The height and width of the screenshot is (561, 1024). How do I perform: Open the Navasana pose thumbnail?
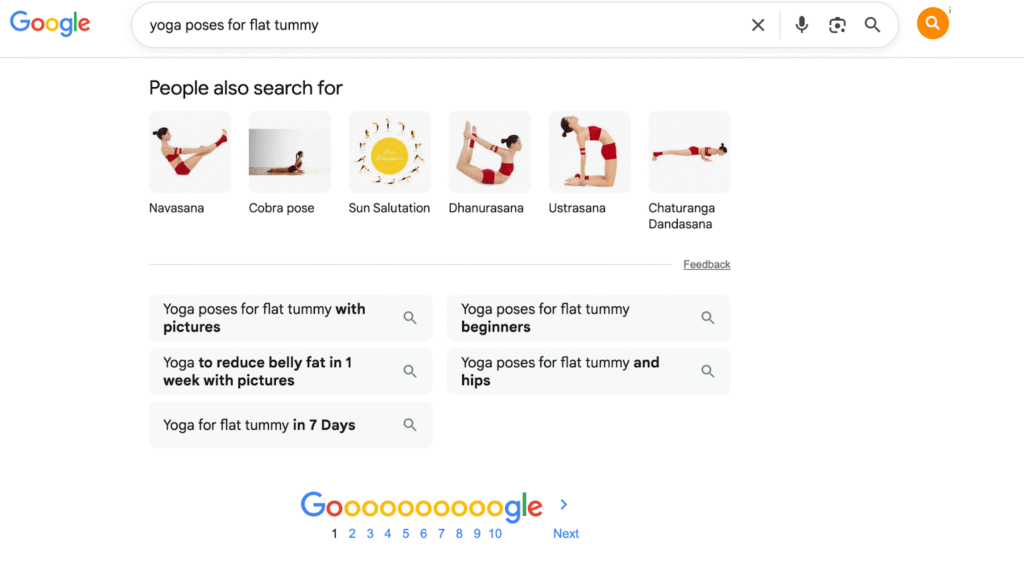(189, 152)
